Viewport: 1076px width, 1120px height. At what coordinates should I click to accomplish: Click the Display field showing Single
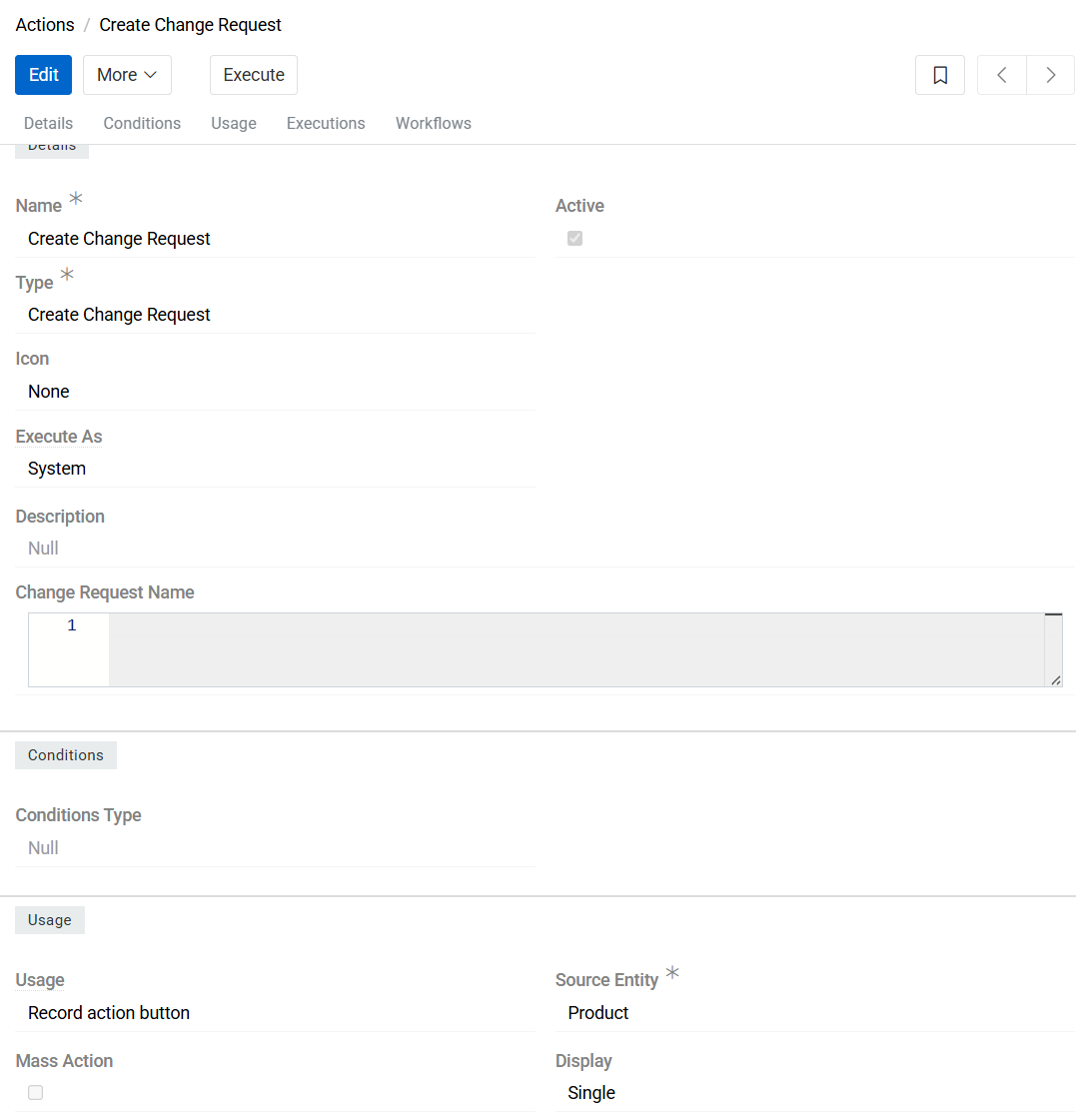[590, 1092]
